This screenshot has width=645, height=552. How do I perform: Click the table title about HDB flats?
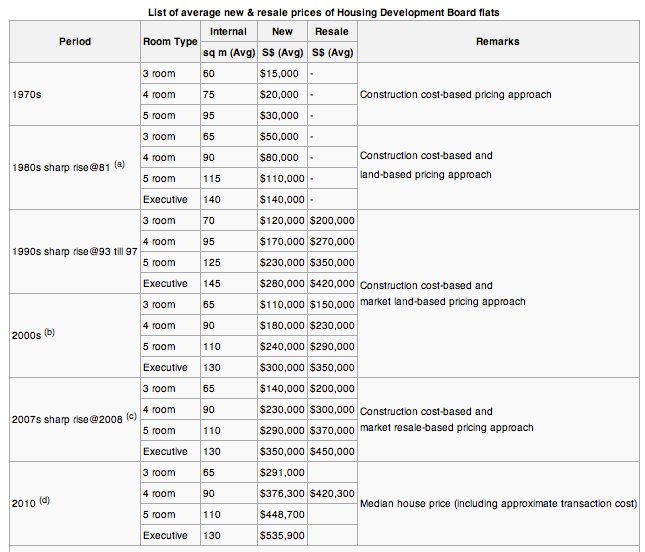coord(324,12)
